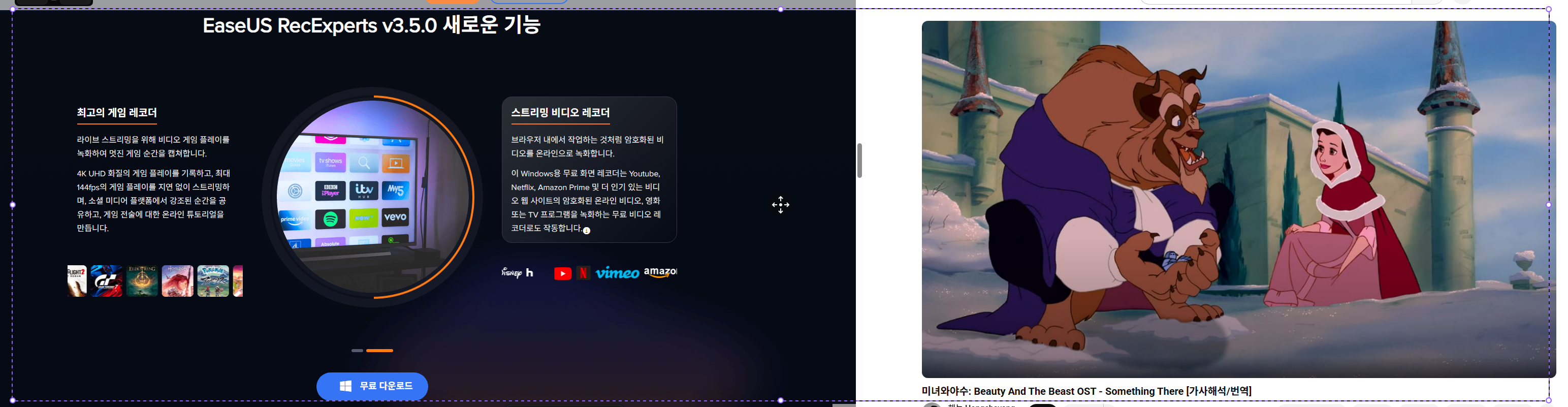The height and width of the screenshot is (407, 1568).
Task: Click the Amazon logo
Action: click(x=660, y=272)
